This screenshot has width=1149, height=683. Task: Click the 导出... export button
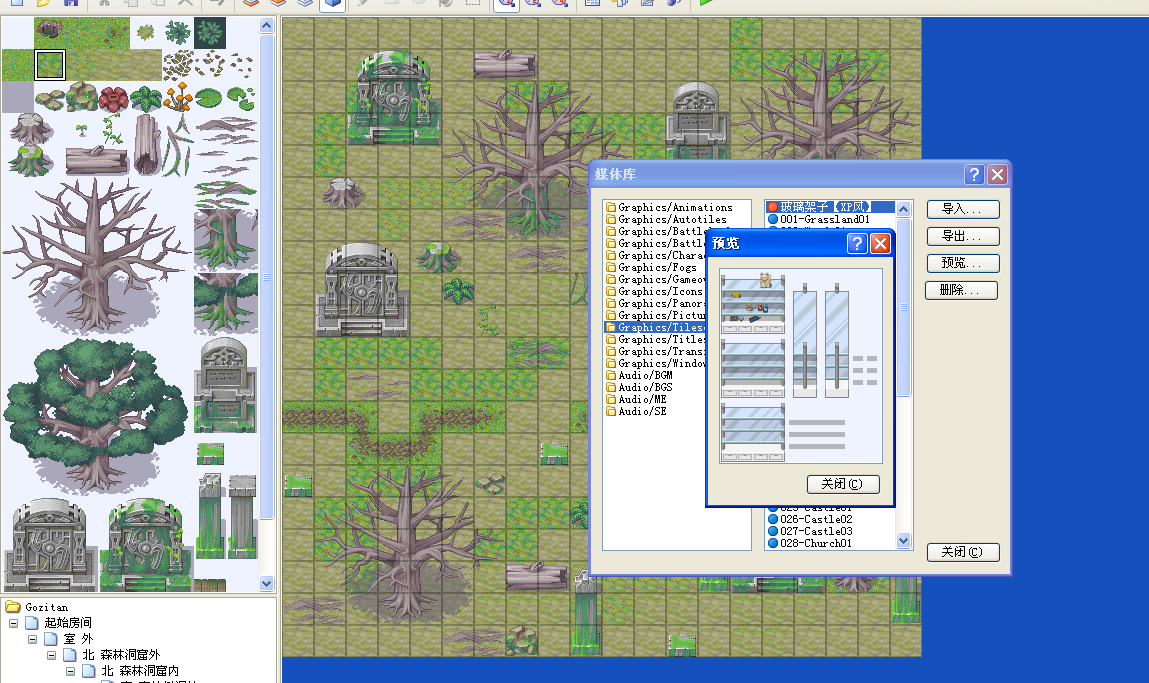[963, 236]
